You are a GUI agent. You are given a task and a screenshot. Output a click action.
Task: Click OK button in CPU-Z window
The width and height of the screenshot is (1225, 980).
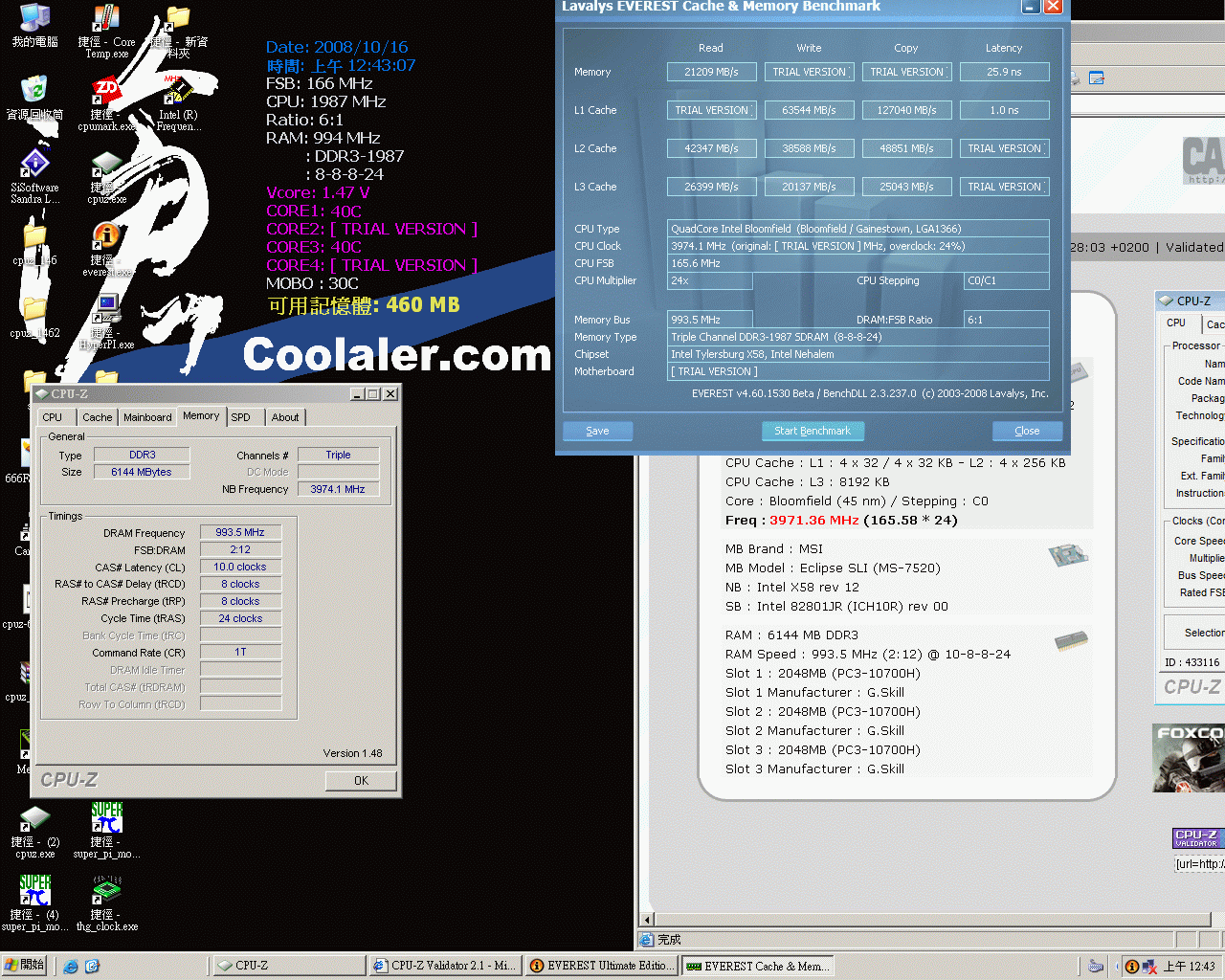(x=361, y=781)
